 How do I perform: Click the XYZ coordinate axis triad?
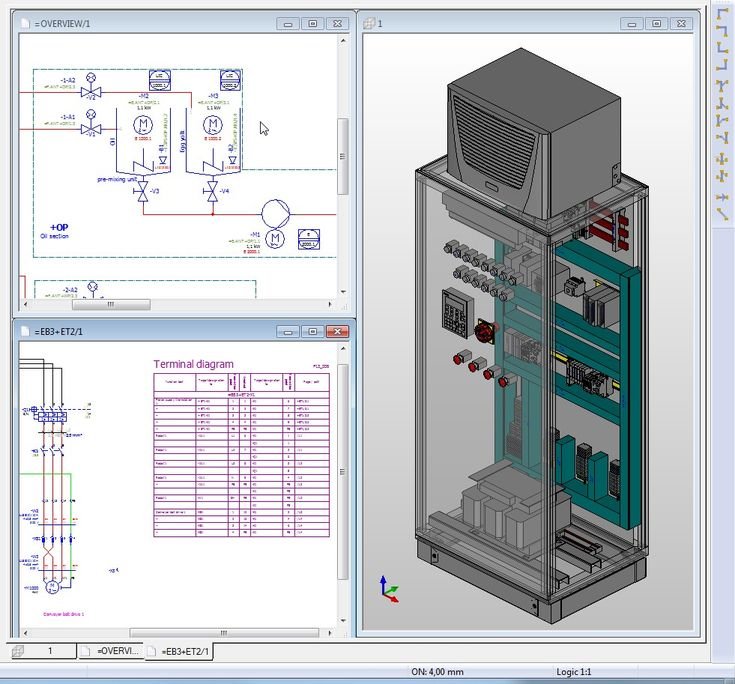(x=389, y=589)
